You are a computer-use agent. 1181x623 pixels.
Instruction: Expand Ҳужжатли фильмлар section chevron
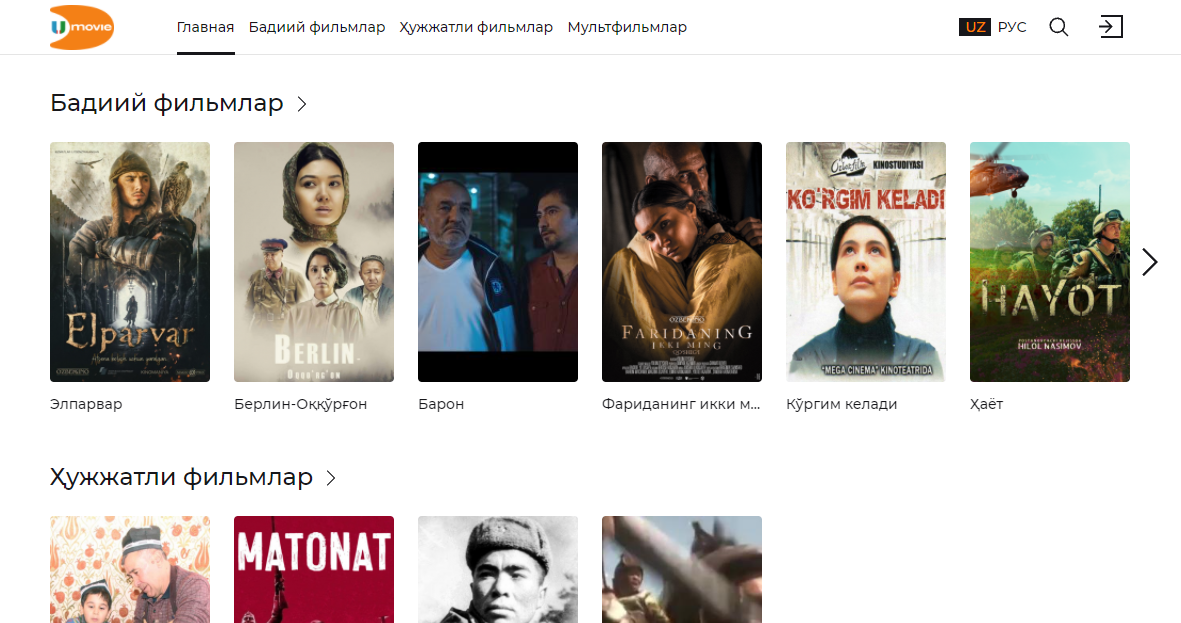pos(331,478)
